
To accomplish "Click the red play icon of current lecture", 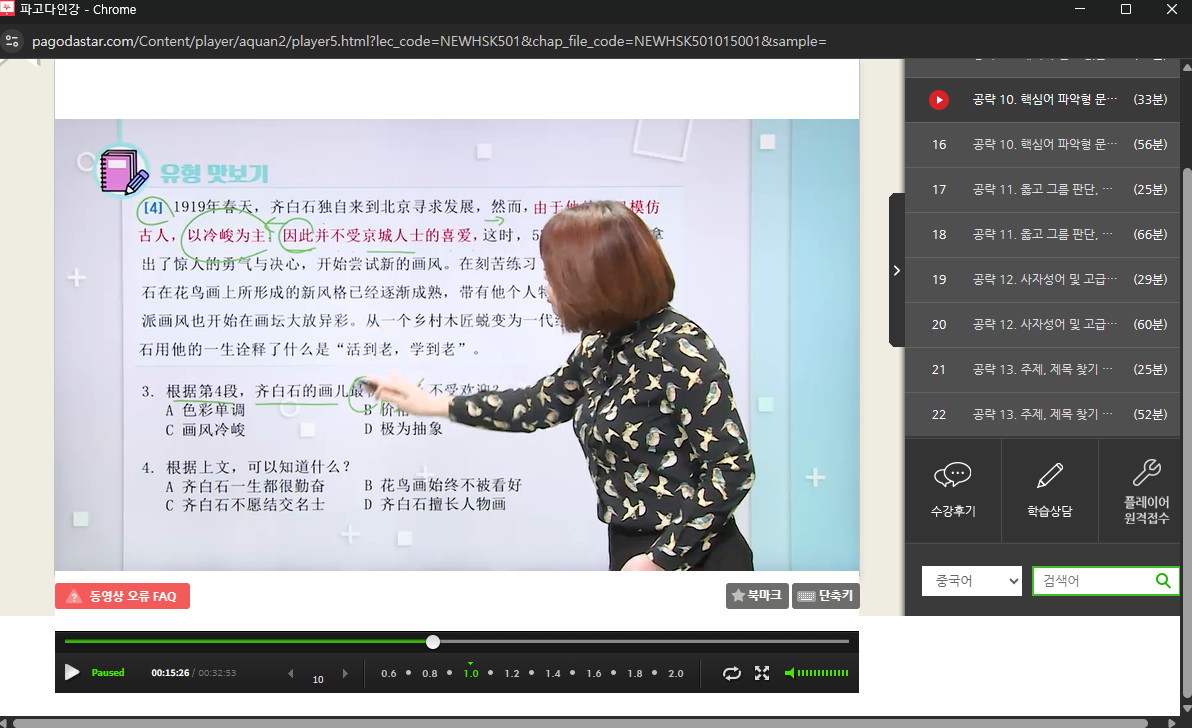I will pyautogui.click(x=939, y=100).
